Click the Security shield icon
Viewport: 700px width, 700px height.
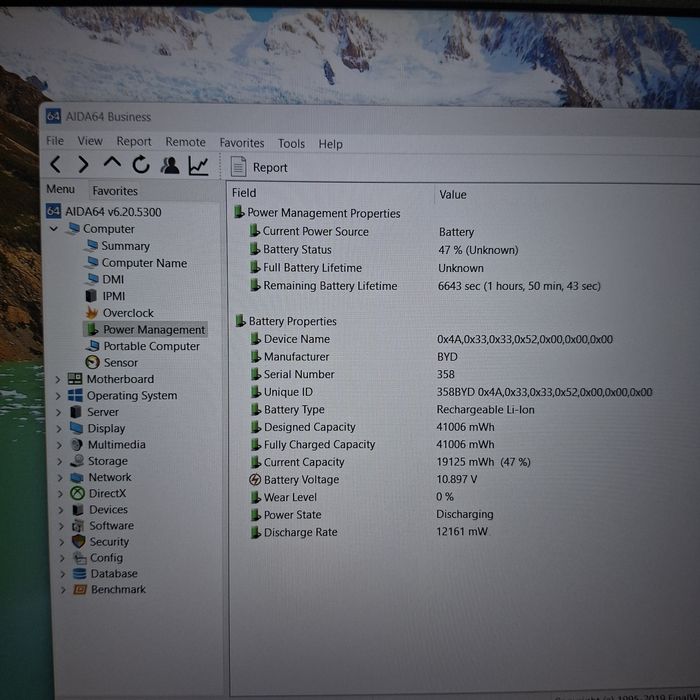79,542
